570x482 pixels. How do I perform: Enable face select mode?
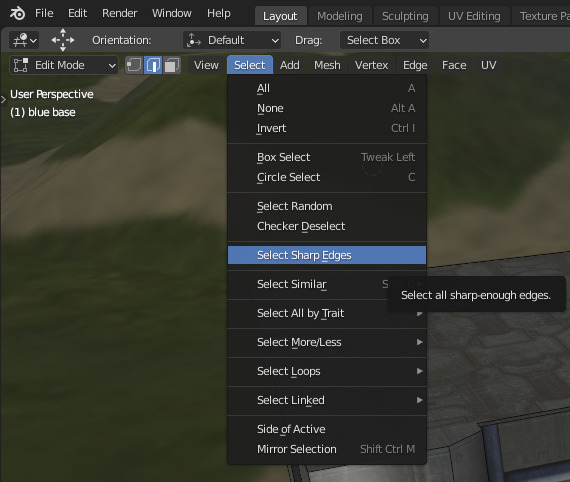click(172, 65)
